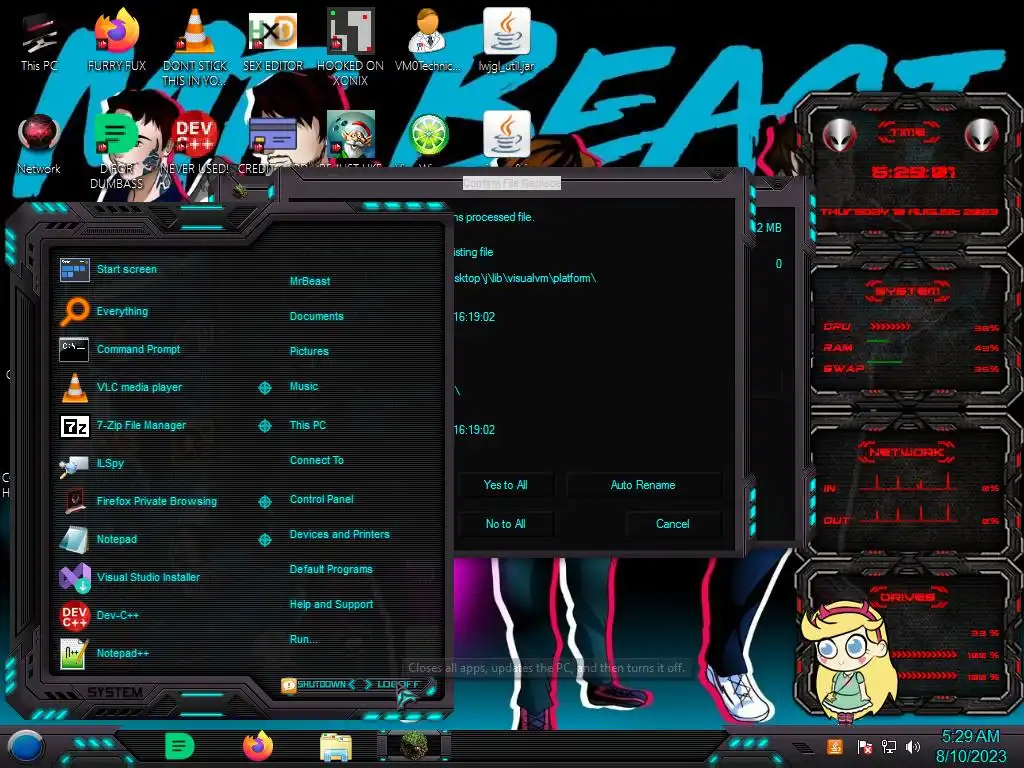Screen dimensions: 1024x768
Task: Open the MrBeast user folder link
Action: coord(310,281)
